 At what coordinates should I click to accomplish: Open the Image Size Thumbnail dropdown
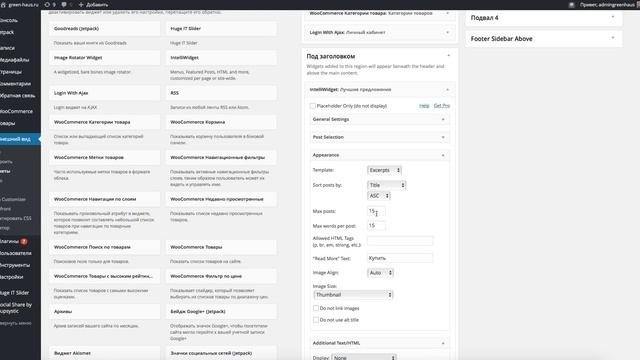353,295
